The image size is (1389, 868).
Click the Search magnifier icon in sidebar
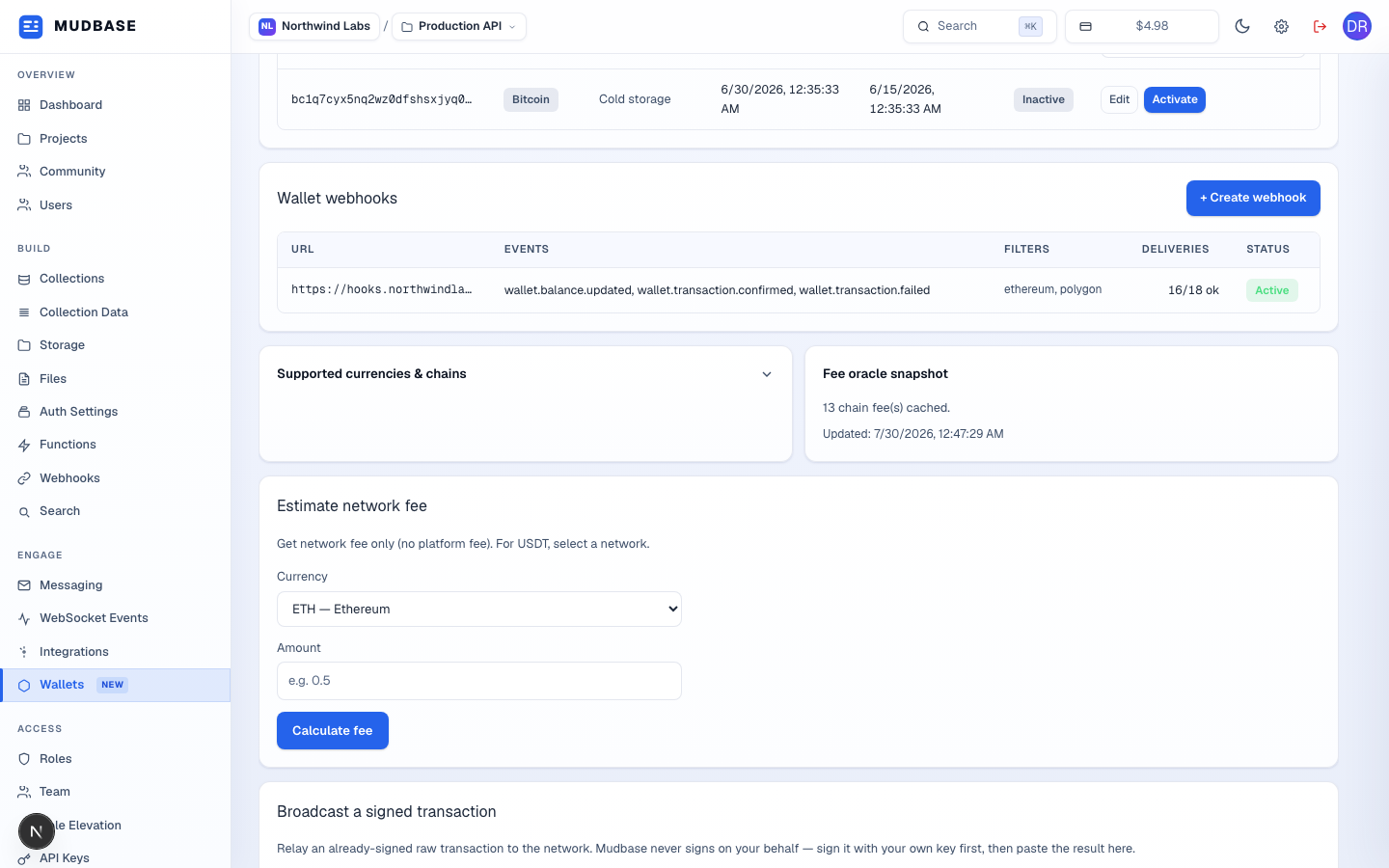(x=24, y=511)
